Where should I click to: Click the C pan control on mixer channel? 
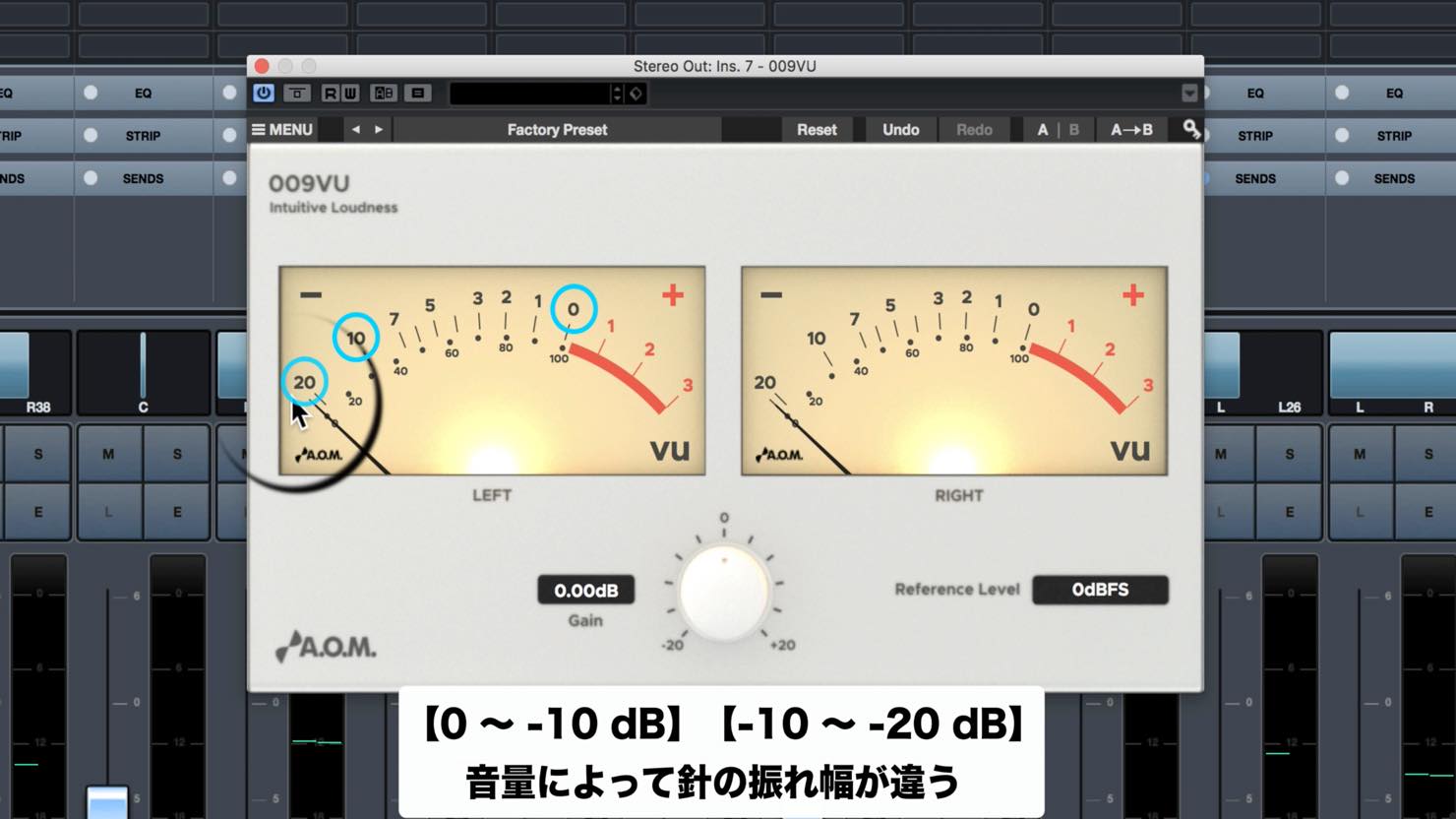(143, 373)
